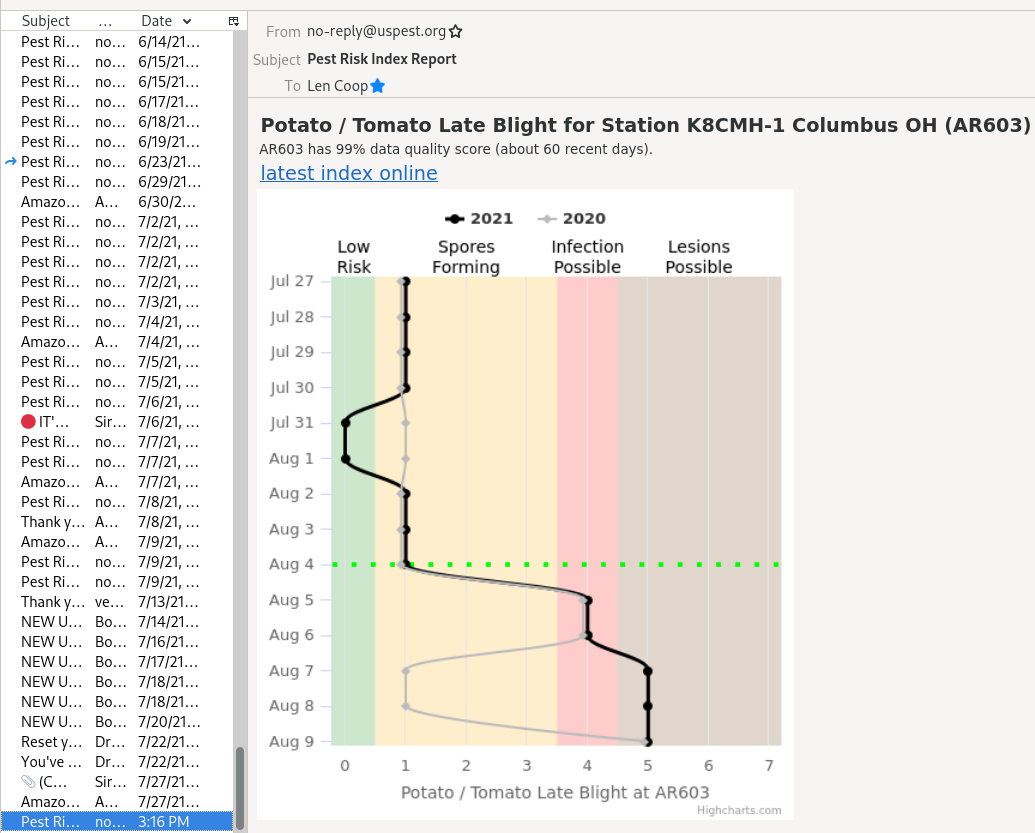The image size is (1035, 833).
Task: Select the Pest Ri… message dated 7/6/21
Action: 117,402
